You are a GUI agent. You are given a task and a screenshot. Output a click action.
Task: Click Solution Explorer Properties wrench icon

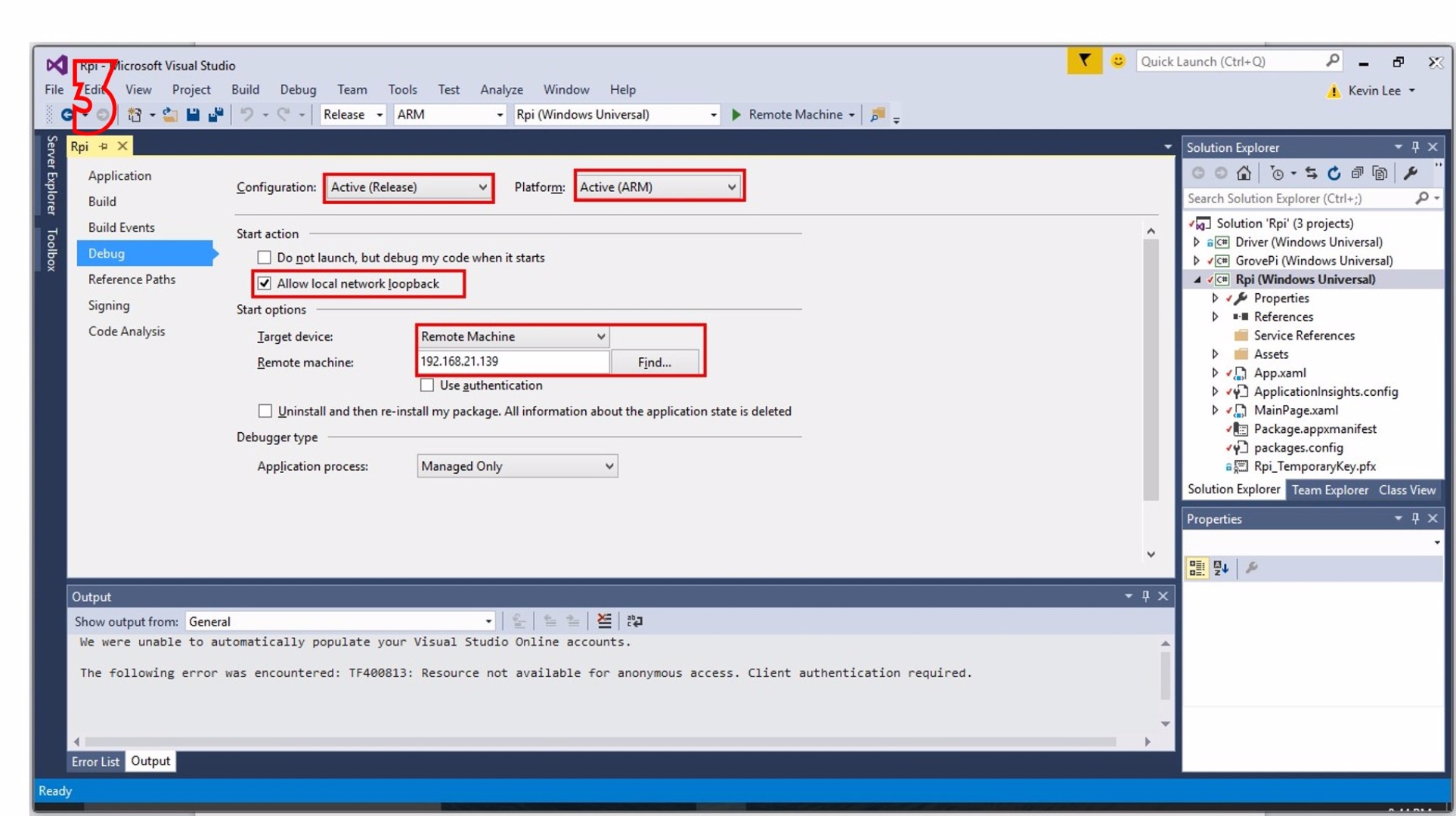1411,174
